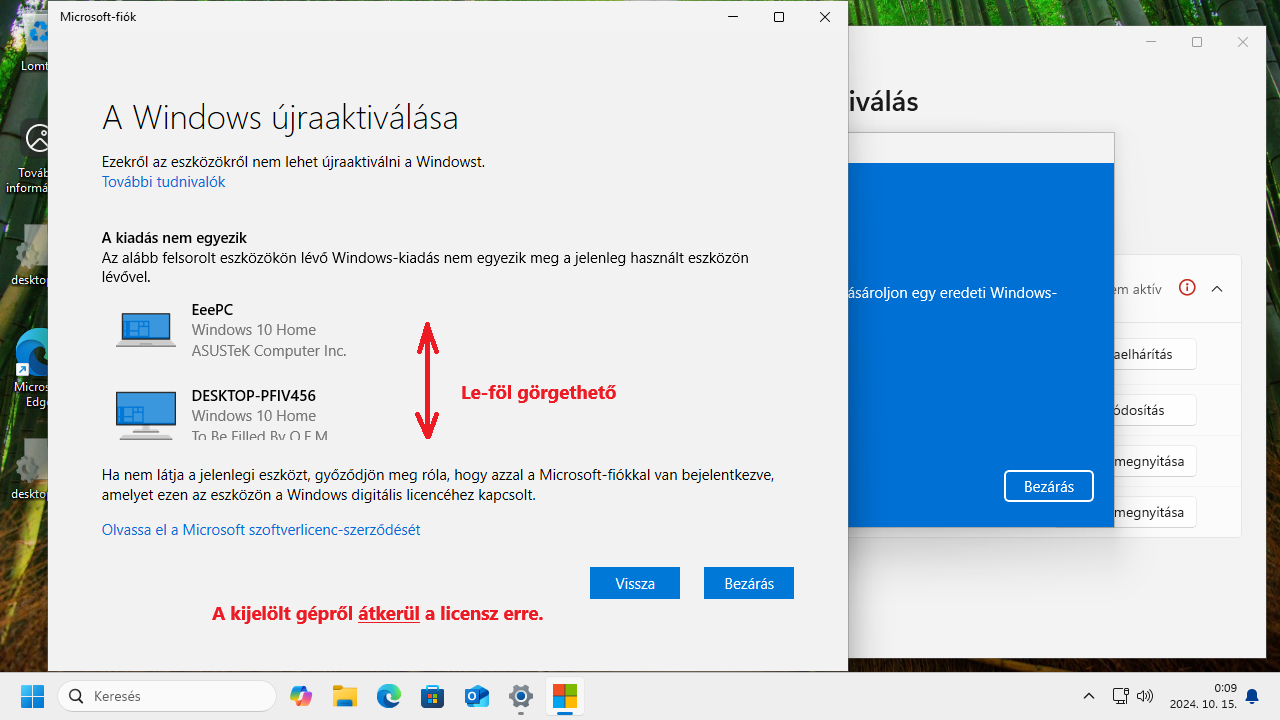Maximize the Settings window behind
1280x720 pixels.
coord(1197,42)
